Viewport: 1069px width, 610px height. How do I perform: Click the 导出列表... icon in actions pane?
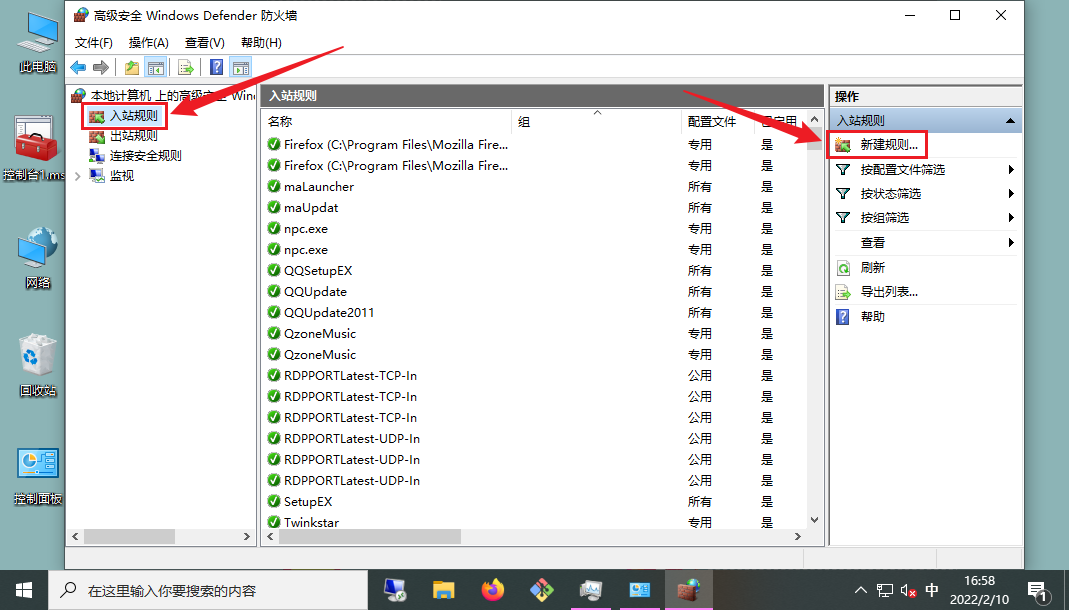pyautogui.click(x=843, y=292)
